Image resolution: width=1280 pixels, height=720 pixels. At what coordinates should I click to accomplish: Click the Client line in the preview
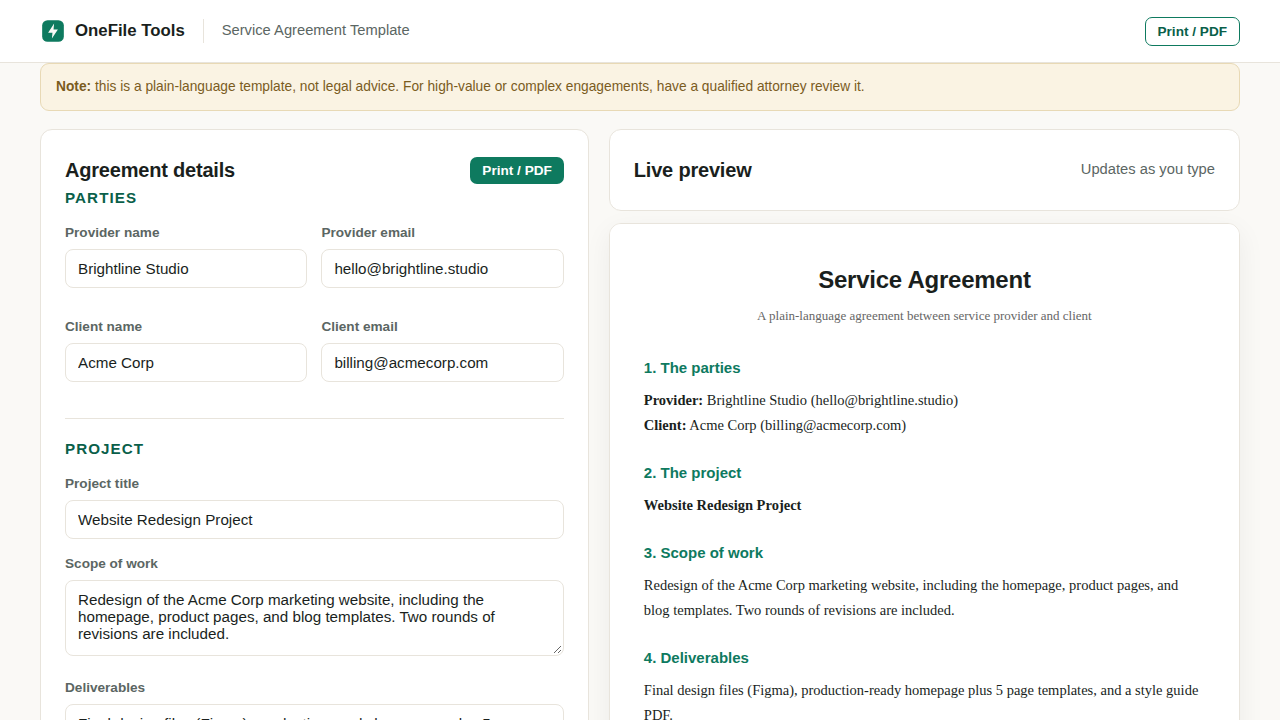(775, 425)
